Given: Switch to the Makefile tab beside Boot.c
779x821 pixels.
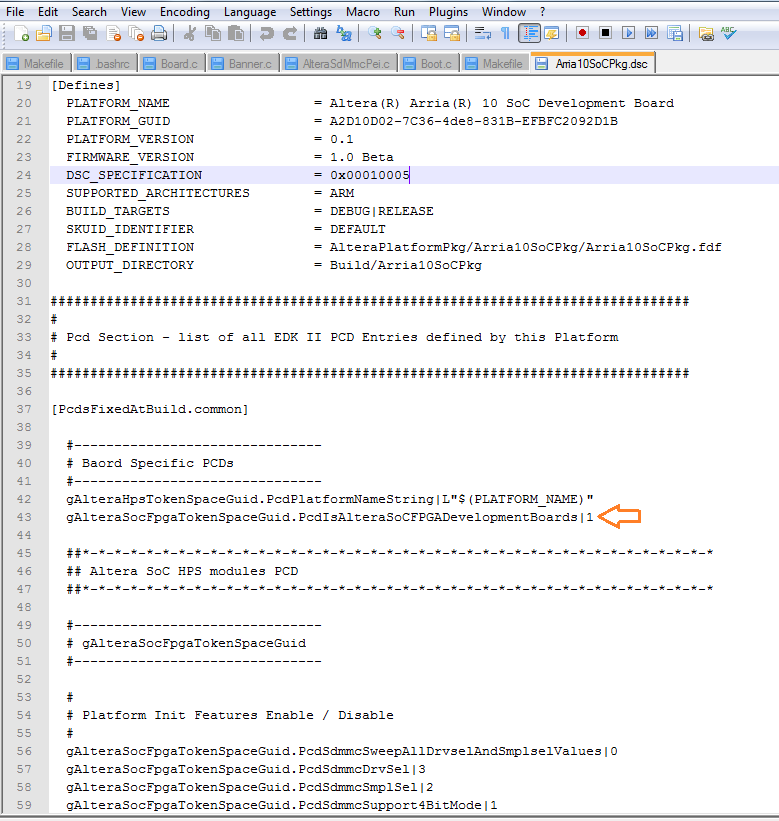Looking at the screenshot, I should tap(495, 63).
